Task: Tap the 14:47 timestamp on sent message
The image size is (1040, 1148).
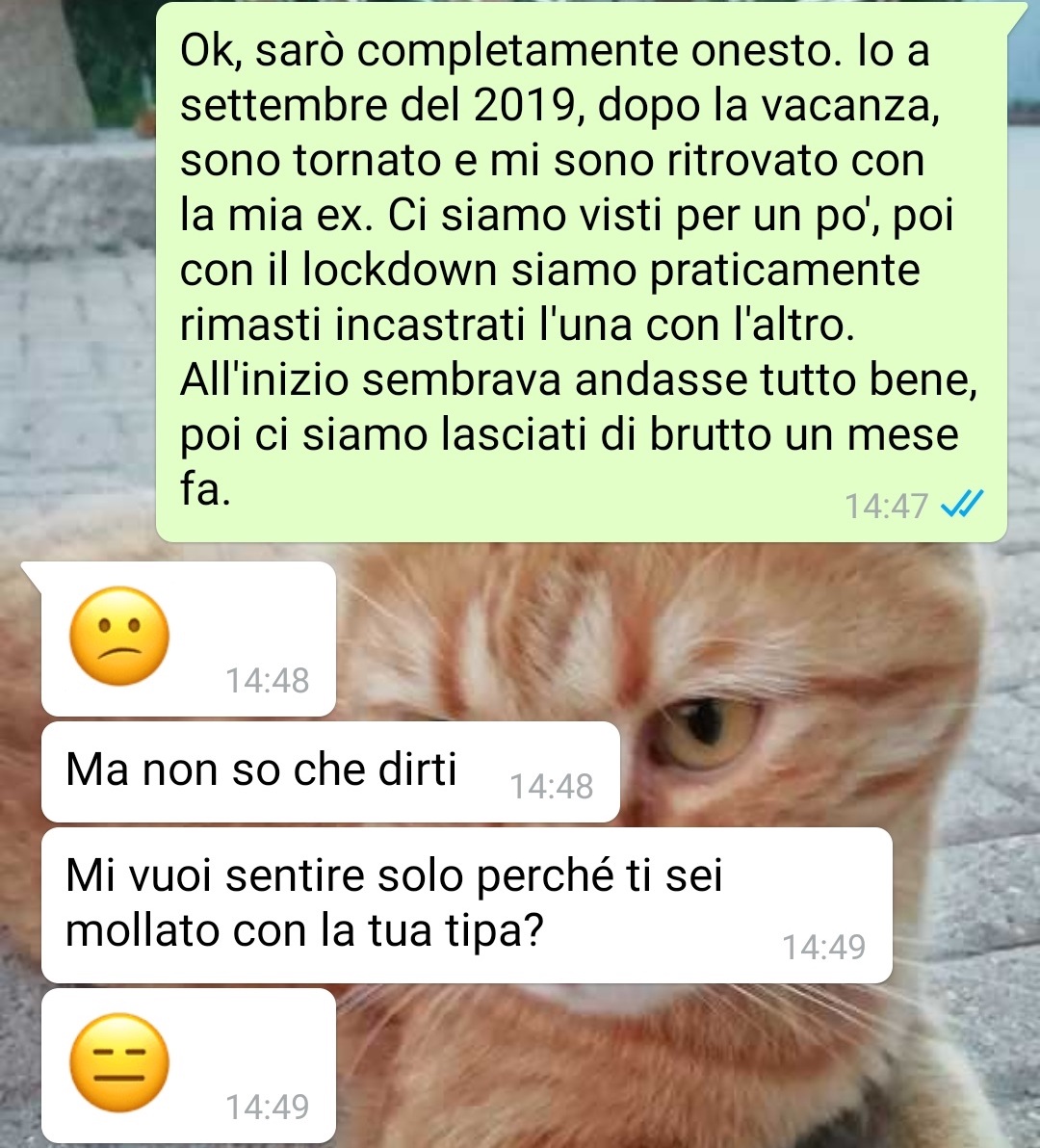Action: [x=886, y=506]
